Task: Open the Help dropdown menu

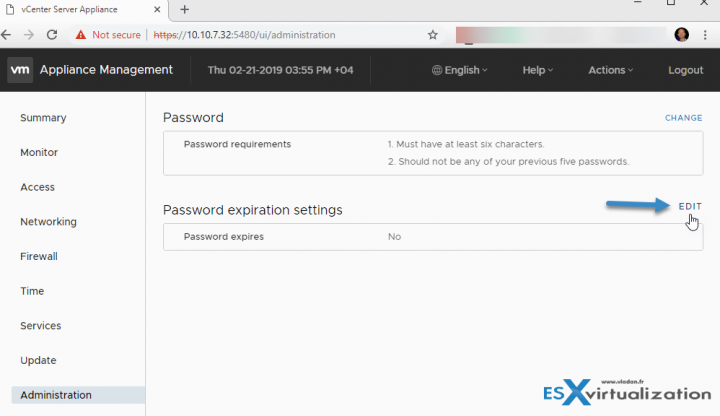Action: 538,70
